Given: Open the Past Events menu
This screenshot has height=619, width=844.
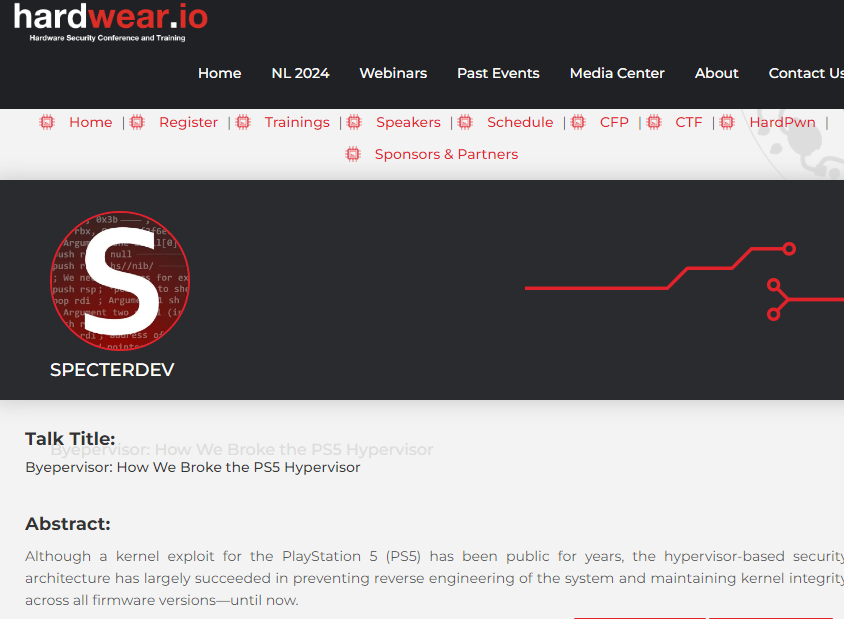Looking at the screenshot, I should coord(498,73).
